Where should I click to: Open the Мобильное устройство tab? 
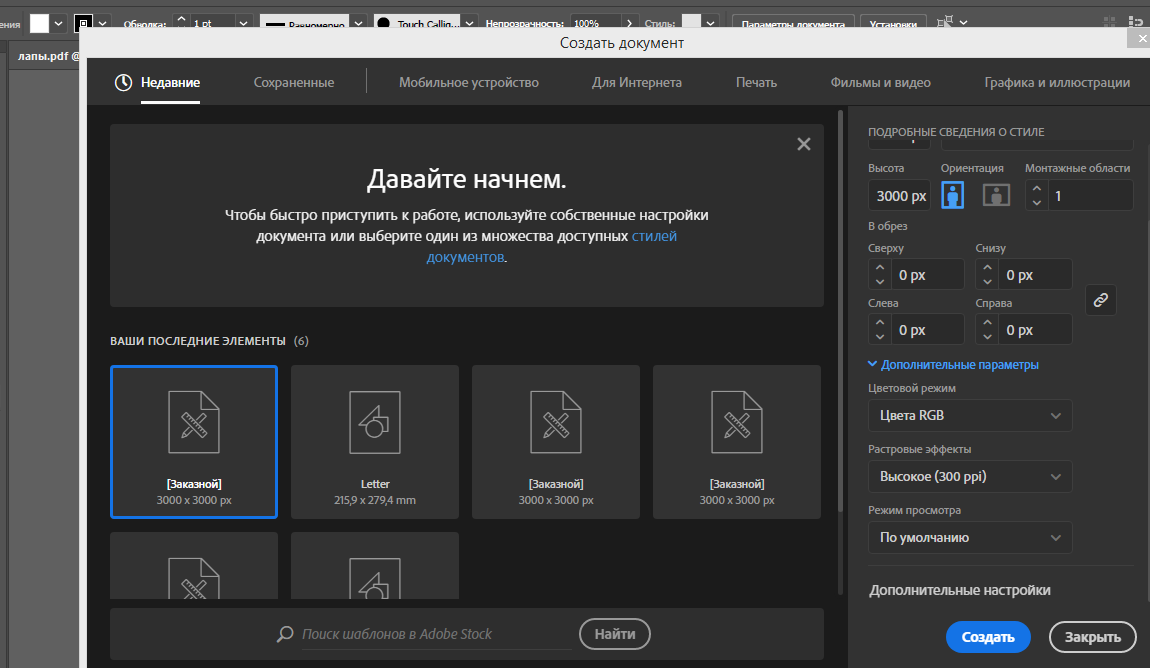pyautogui.click(x=469, y=83)
